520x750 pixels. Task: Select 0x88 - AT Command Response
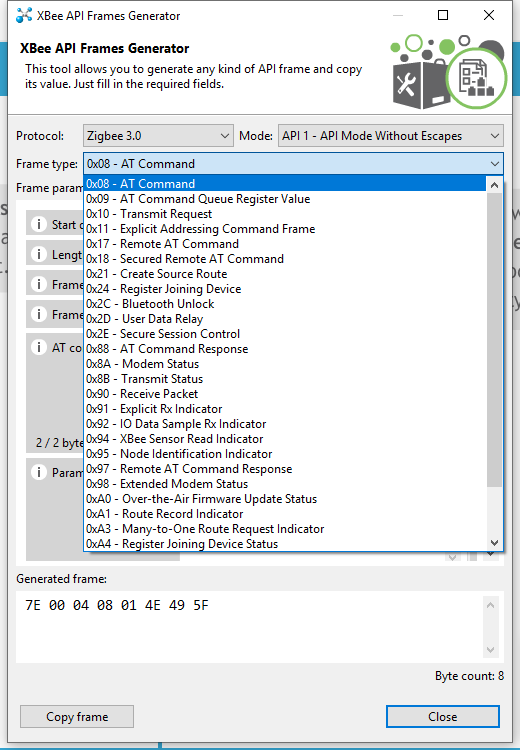tap(285, 349)
